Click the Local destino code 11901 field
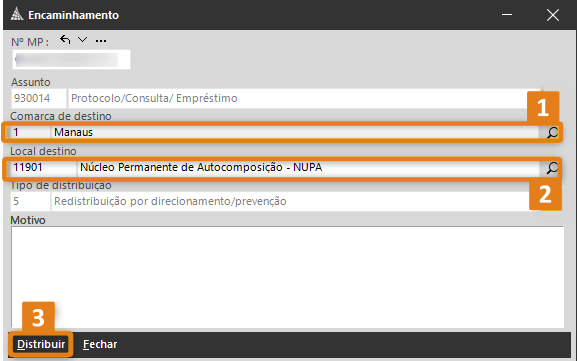The width and height of the screenshot is (577, 361). click(42, 167)
